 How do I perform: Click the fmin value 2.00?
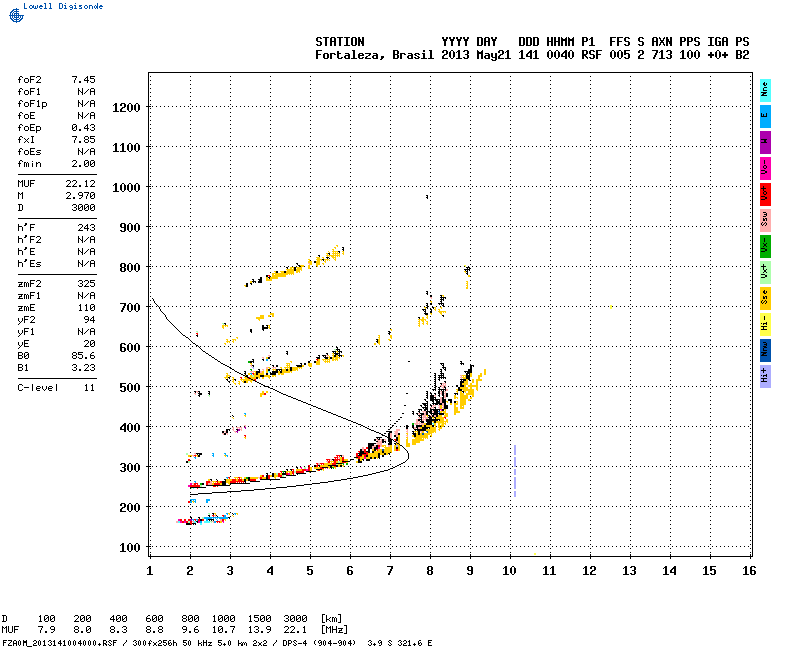(83, 164)
